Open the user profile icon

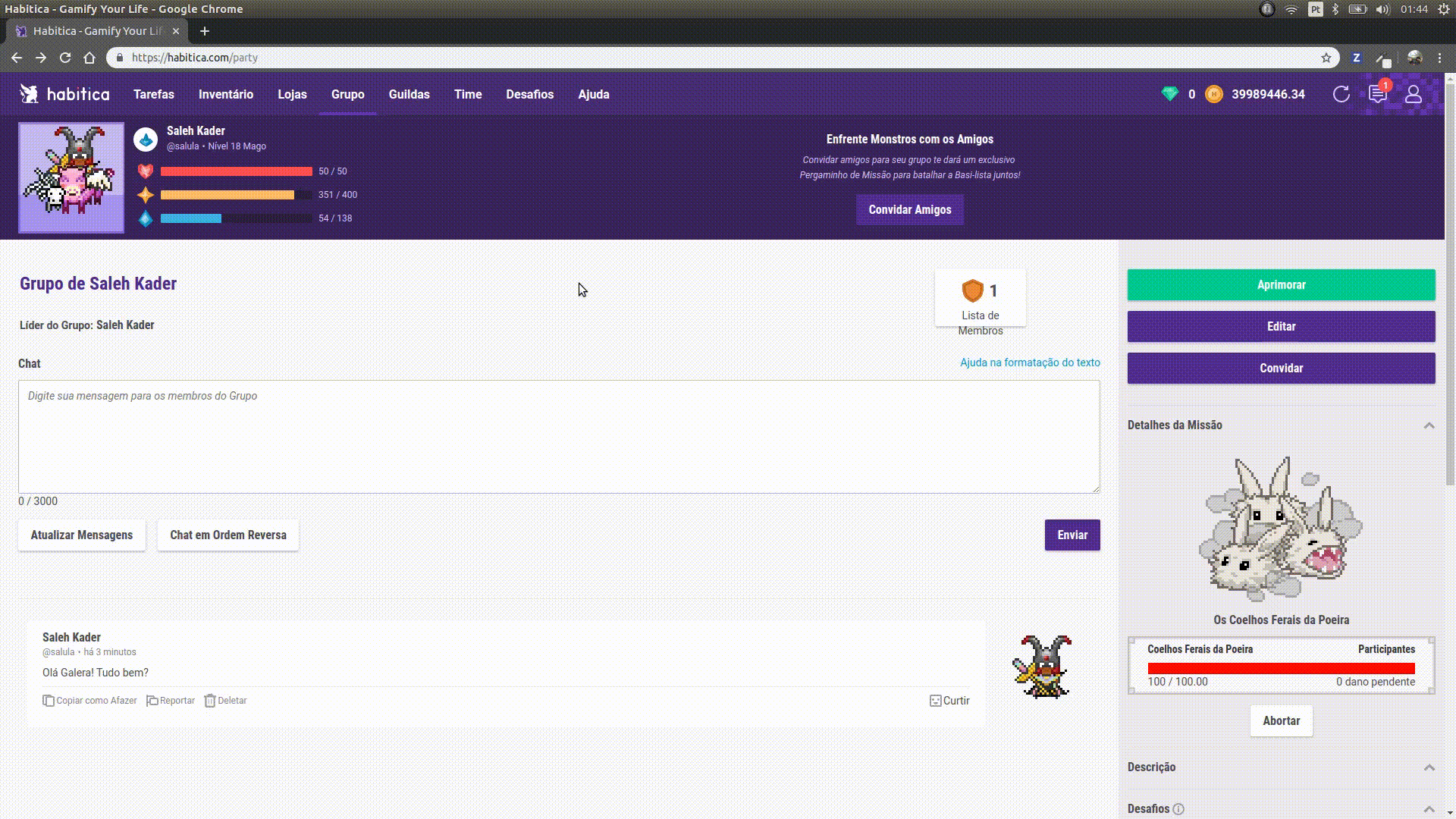(x=1413, y=94)
